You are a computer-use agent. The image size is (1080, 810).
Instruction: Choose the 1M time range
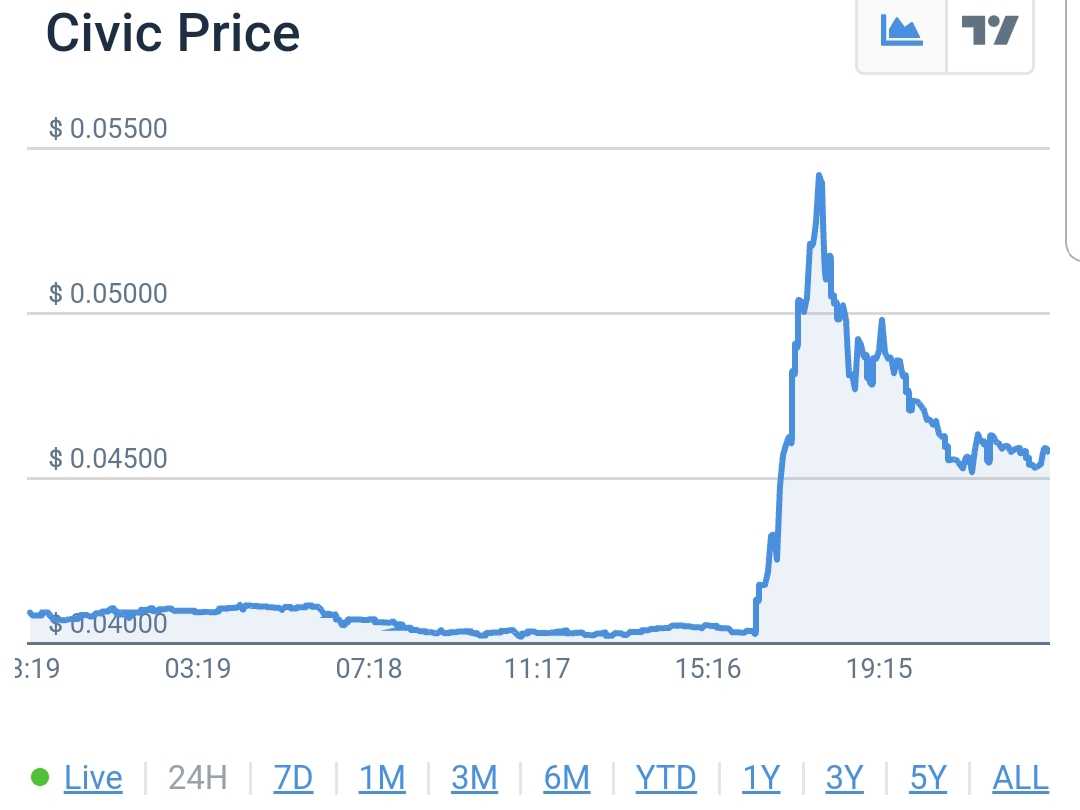click(x=382, y=777)
